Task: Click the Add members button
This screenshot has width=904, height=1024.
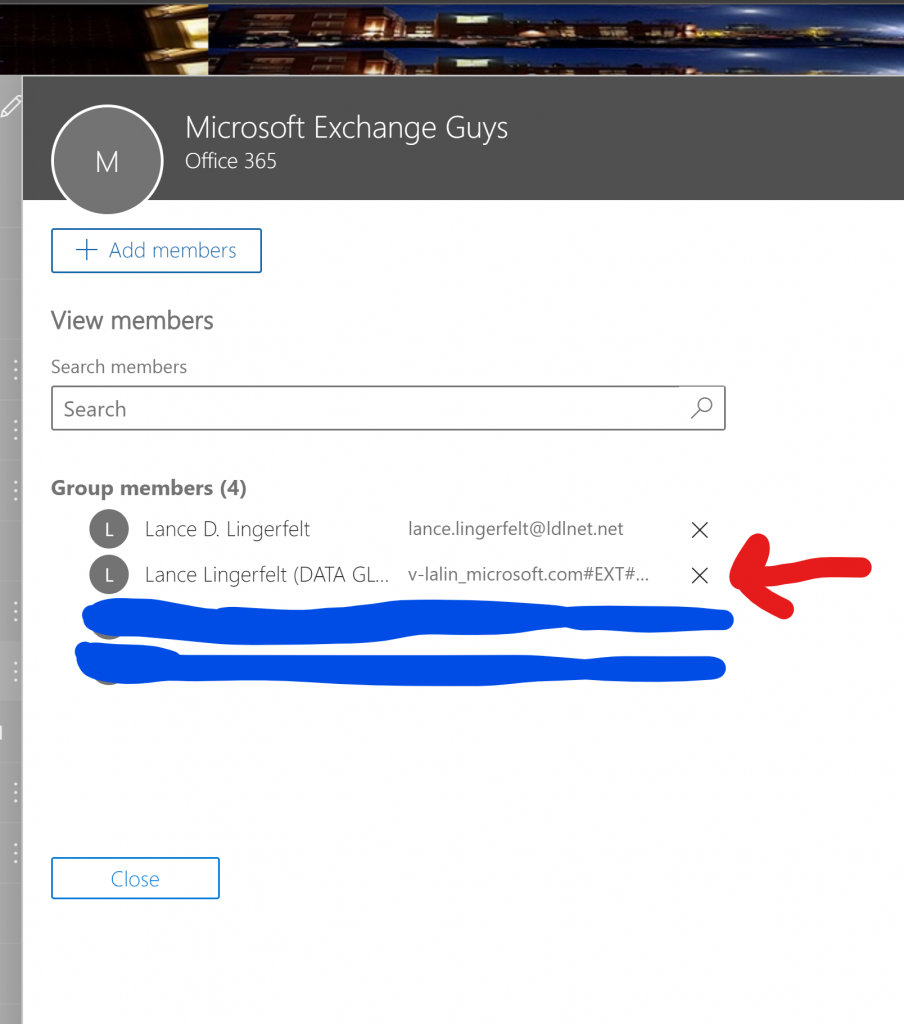Action: click(156, 250)
